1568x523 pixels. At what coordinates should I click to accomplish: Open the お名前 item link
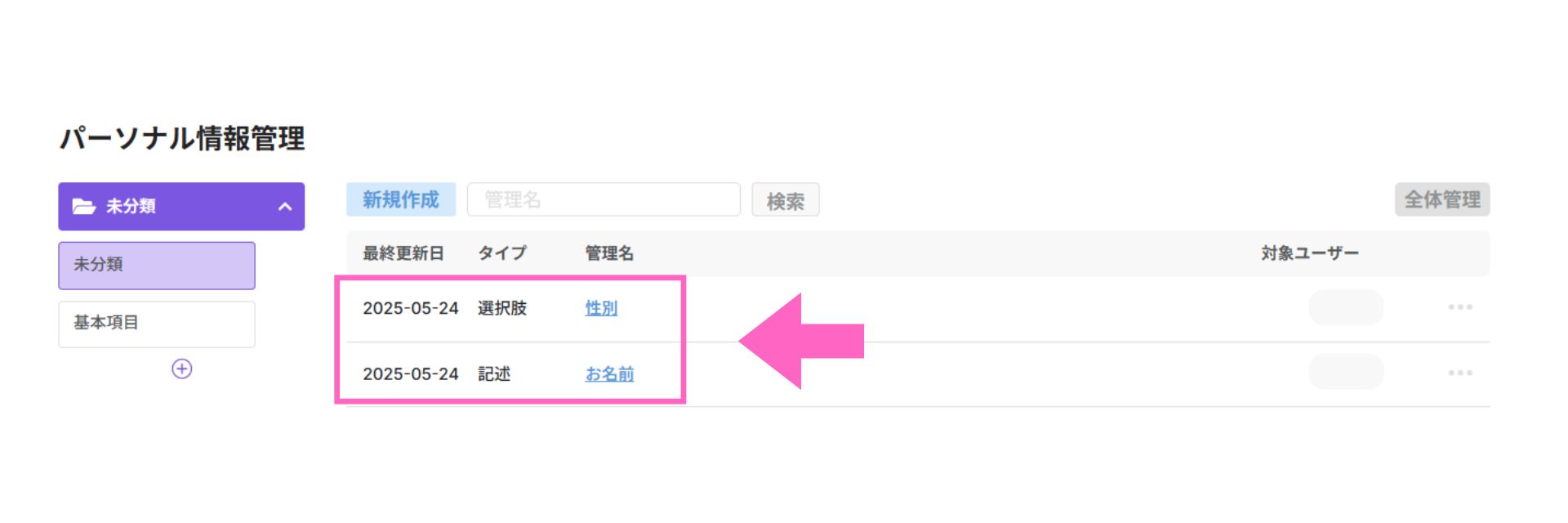coord(610,373)
